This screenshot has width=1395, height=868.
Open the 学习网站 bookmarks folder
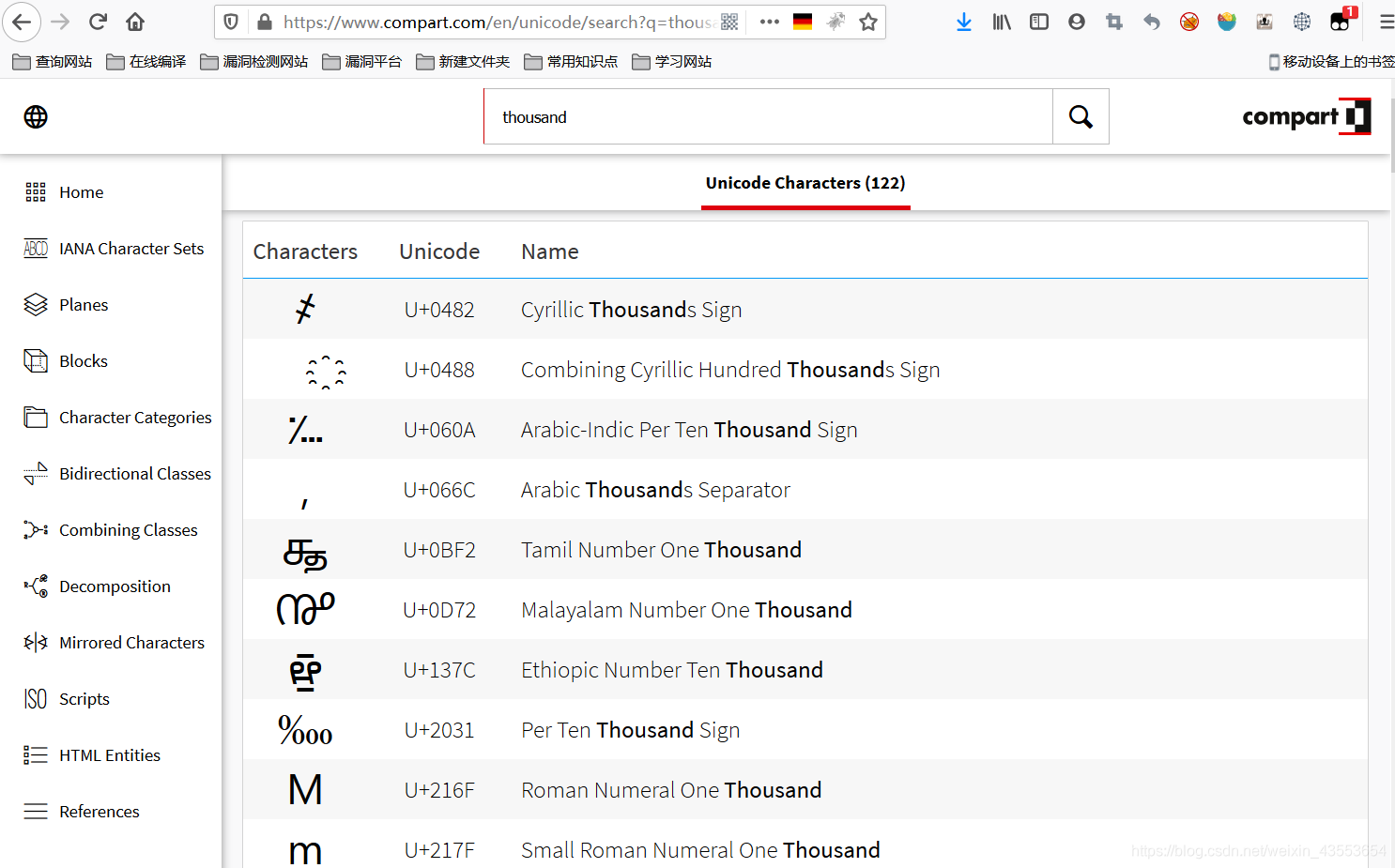tap(672, 62)
